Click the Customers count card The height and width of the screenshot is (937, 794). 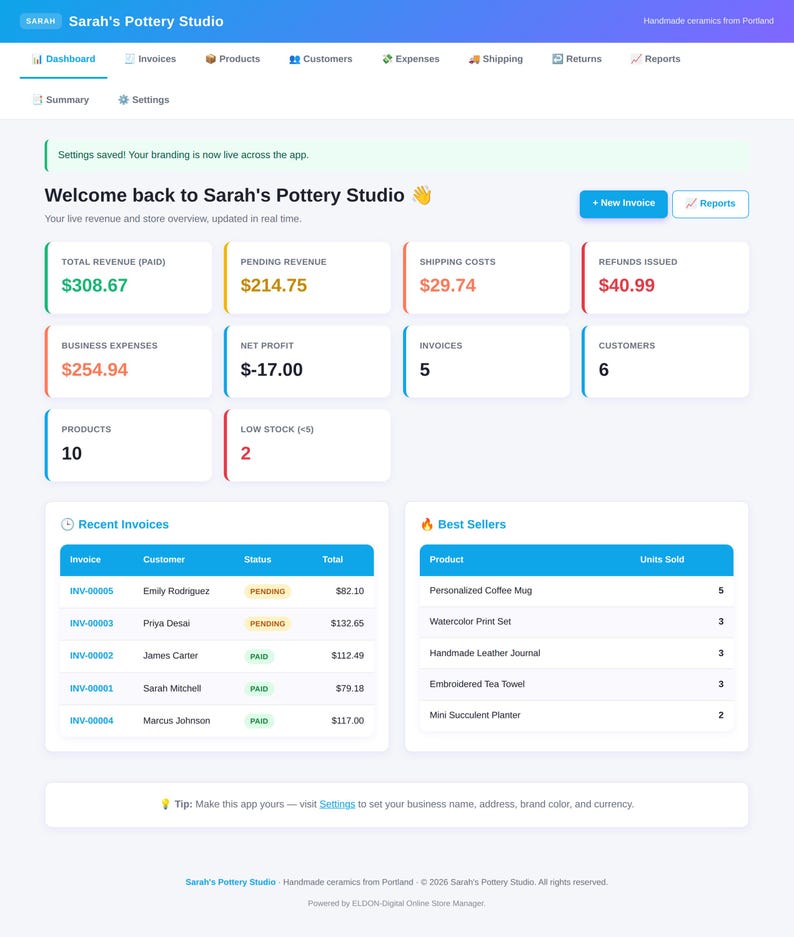click(665, 362)
